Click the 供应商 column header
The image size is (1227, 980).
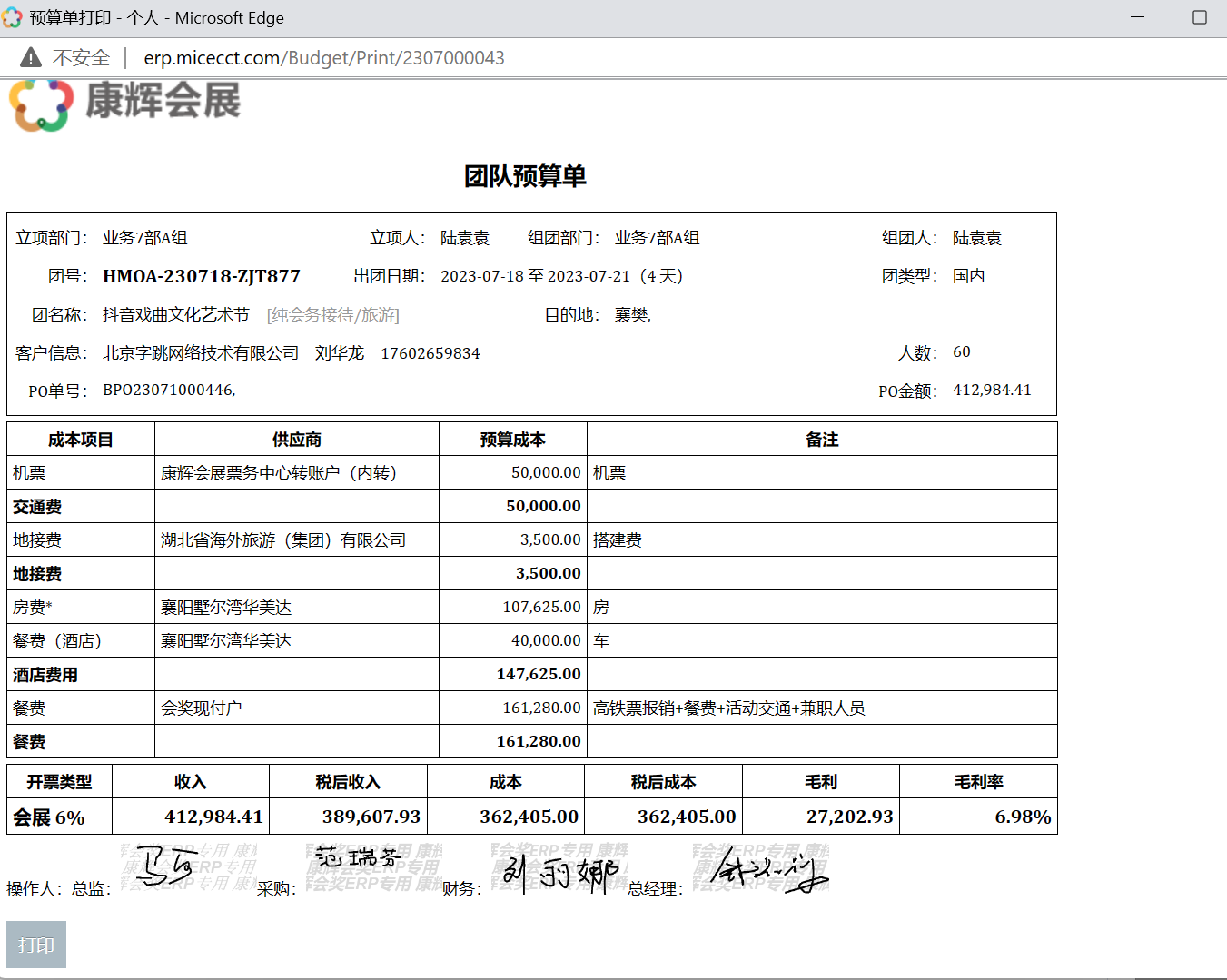point(296,440)
